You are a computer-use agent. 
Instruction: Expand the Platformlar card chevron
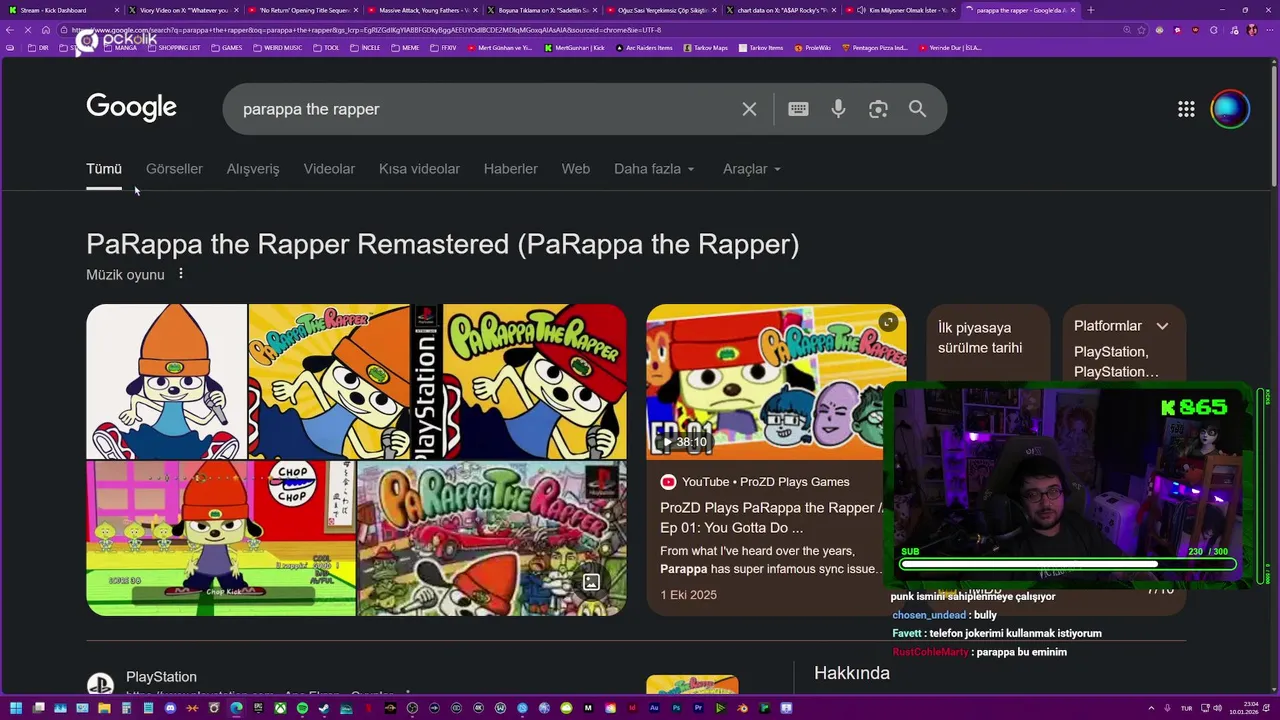click(1162, 326)
